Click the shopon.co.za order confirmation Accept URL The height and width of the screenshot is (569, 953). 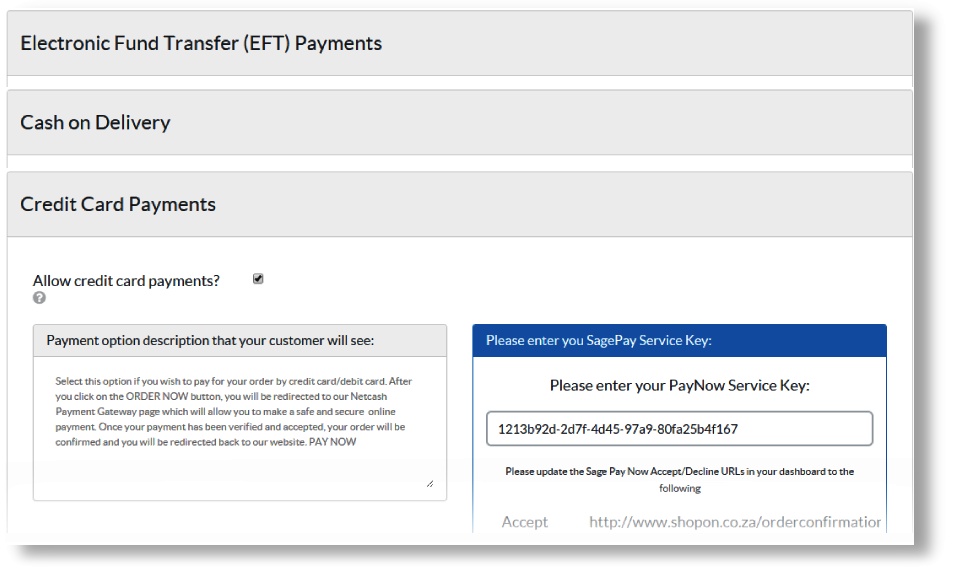click(735, 522)
